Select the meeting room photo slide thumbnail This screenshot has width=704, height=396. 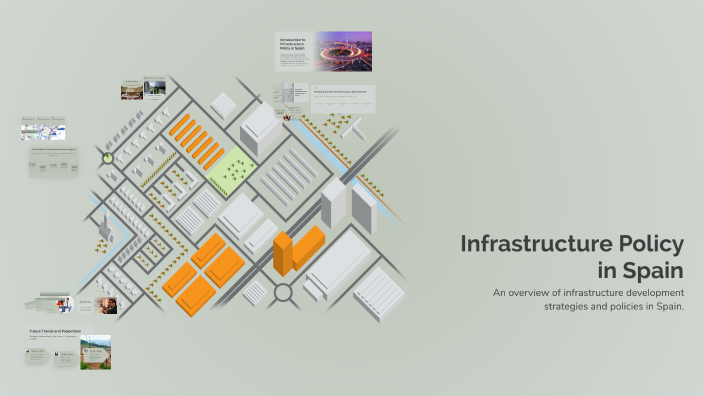(132, 90)
